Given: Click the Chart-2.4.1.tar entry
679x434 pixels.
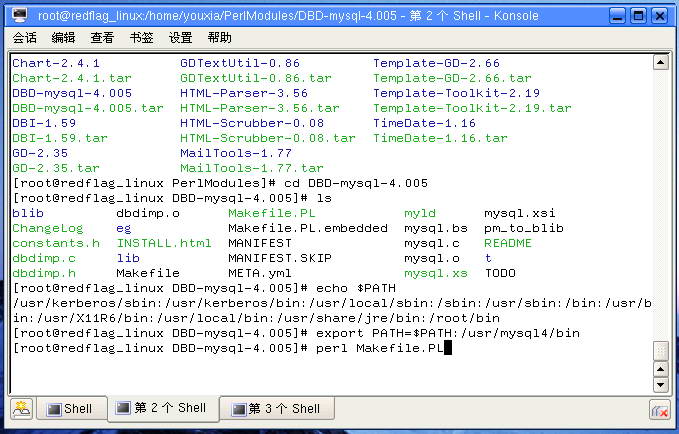Looking at the screenshot, I should [x=71, y=78].
